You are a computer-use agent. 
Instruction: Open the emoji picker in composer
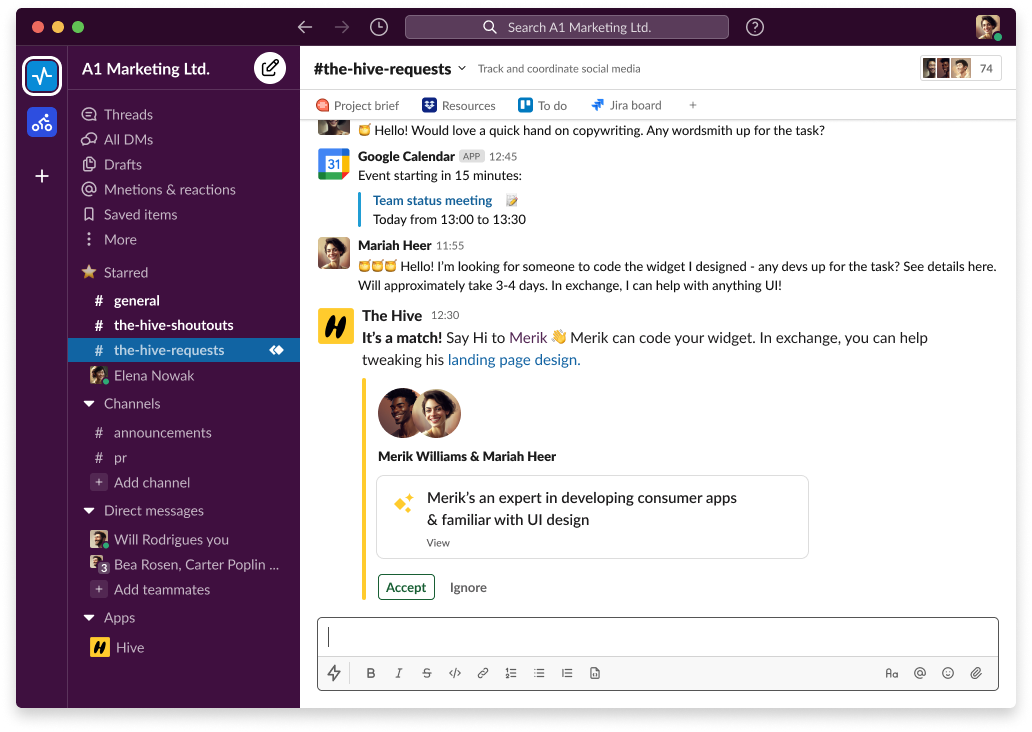pos(948,673)
